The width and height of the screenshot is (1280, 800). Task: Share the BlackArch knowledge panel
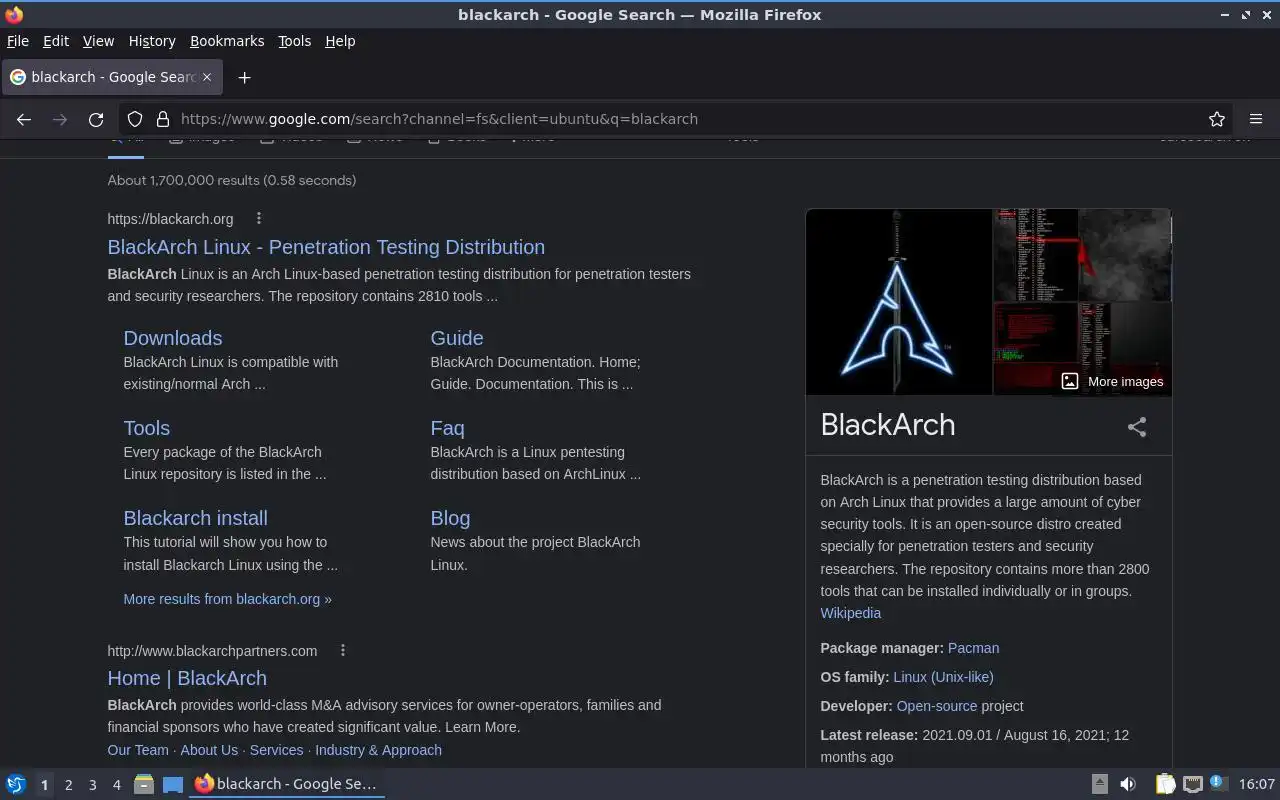point(1137,427)
